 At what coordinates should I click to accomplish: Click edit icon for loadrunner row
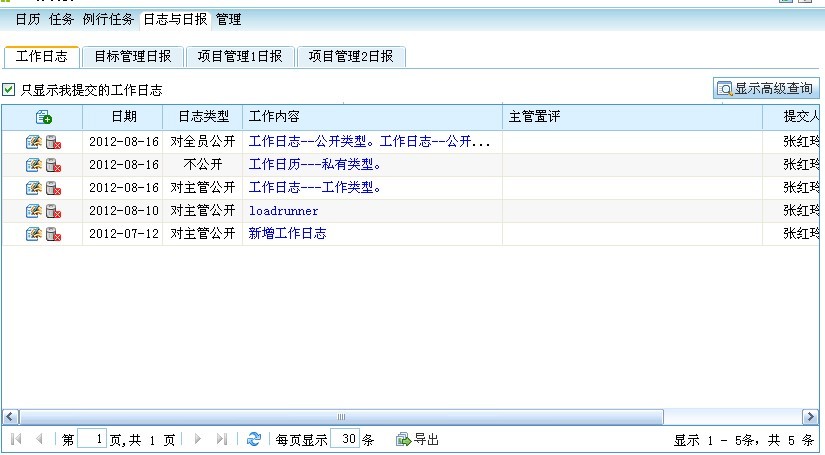pyautogui.click(x=33, y=211)
